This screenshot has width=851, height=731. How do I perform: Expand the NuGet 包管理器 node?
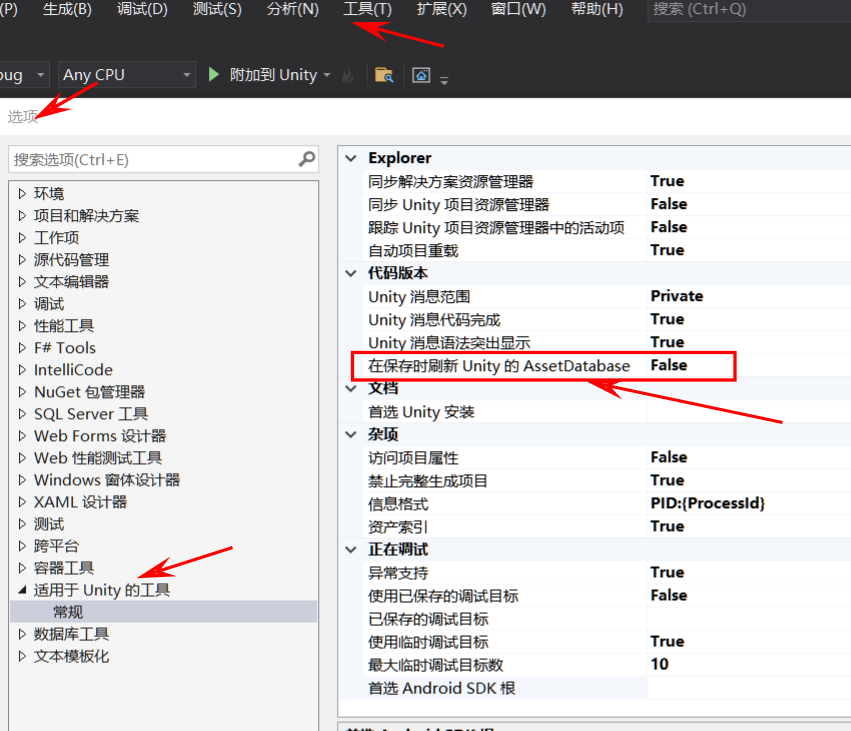tap(22, 392)
